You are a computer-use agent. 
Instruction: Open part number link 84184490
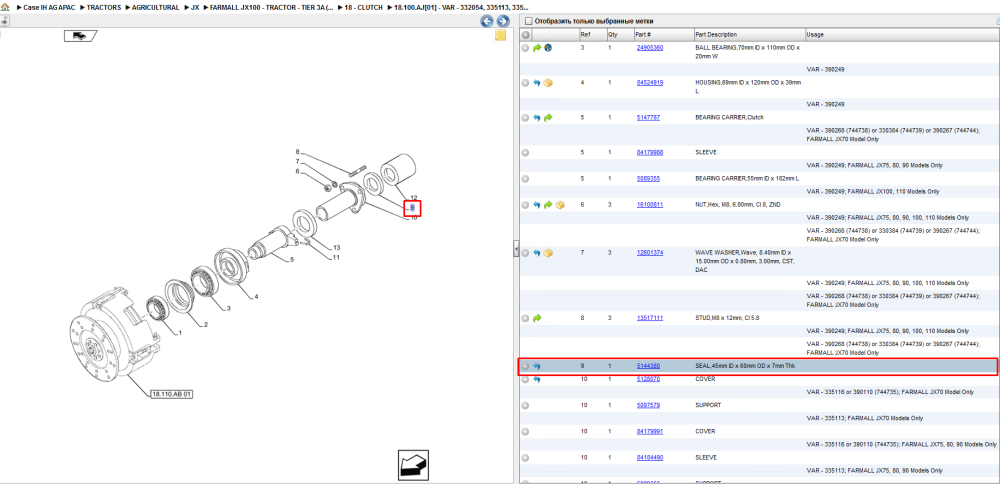650,458
